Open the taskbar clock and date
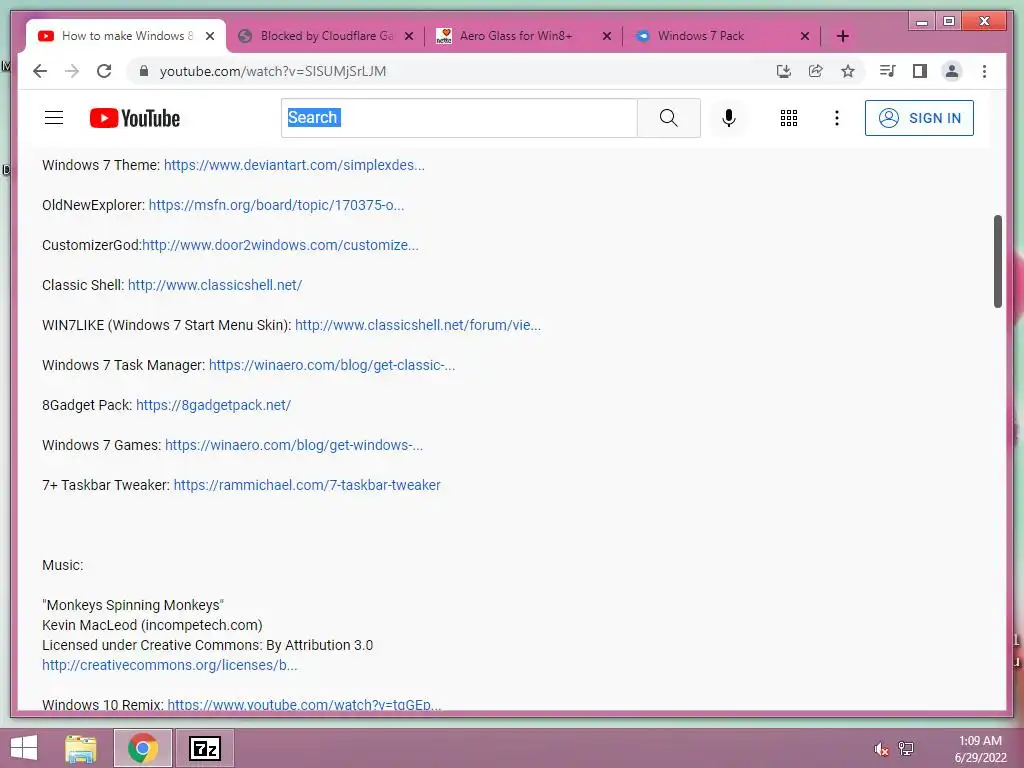 pyautogui.click(x=980, y=749)
